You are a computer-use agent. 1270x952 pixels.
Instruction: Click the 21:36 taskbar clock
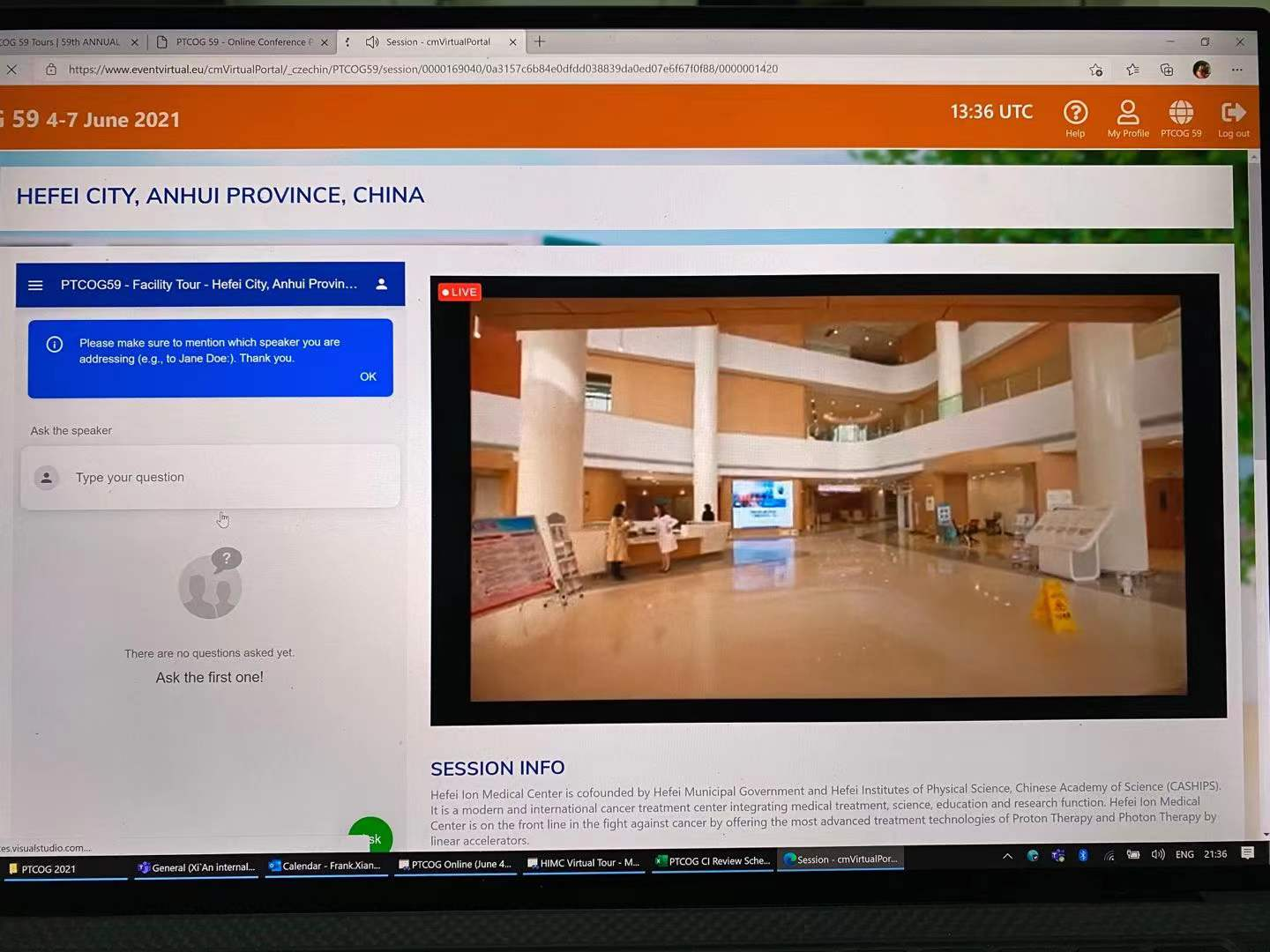(1215, 853)
